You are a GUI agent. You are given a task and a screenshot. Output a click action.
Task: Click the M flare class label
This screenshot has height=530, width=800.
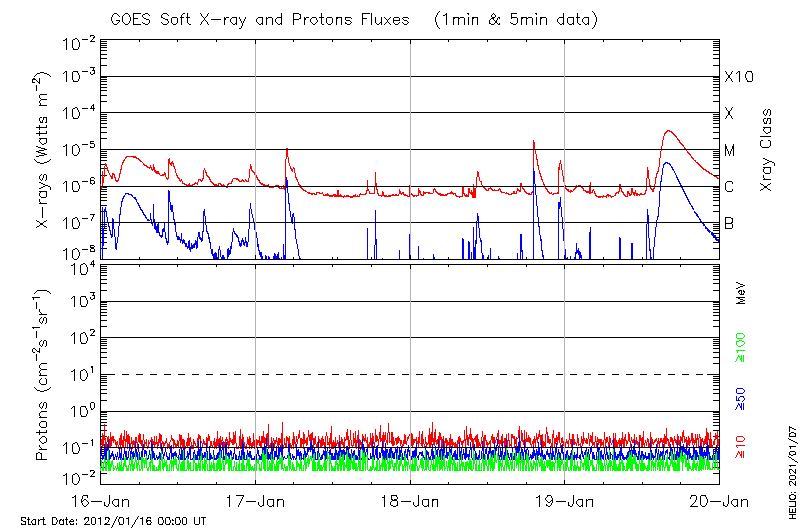730,151
